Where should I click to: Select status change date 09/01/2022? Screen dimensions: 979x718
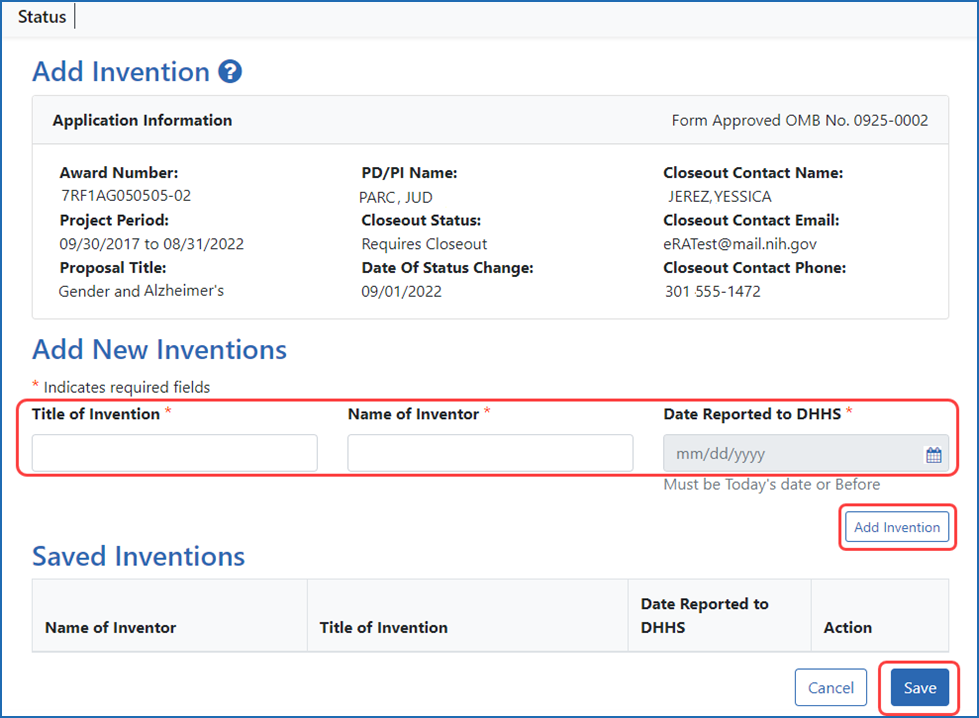[x=401, y=292]
